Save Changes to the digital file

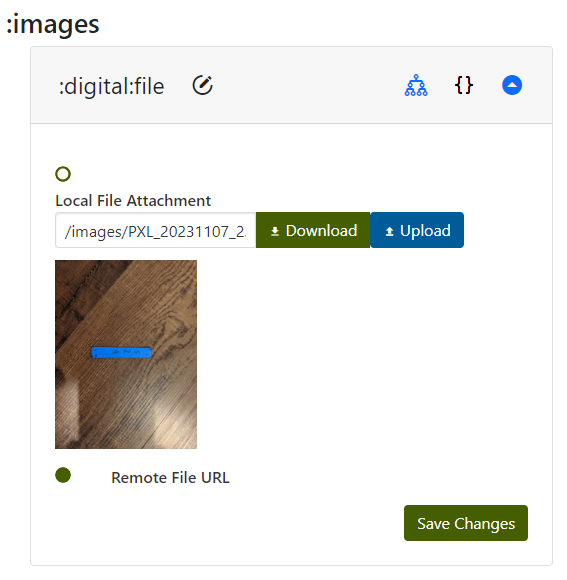click(x=466, y=523)
